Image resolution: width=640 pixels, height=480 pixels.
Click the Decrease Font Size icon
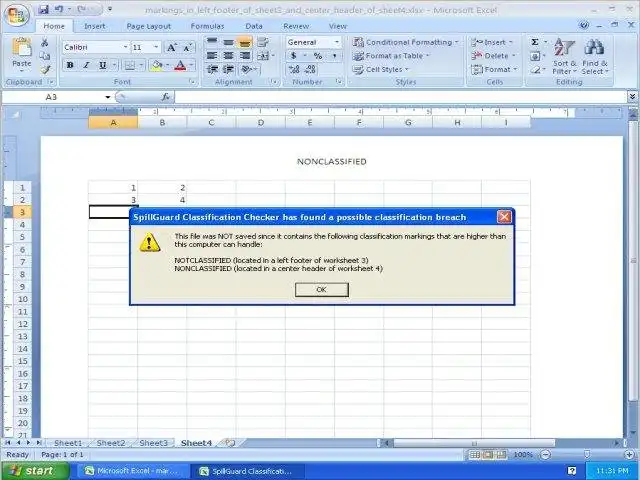click(187, 47)
